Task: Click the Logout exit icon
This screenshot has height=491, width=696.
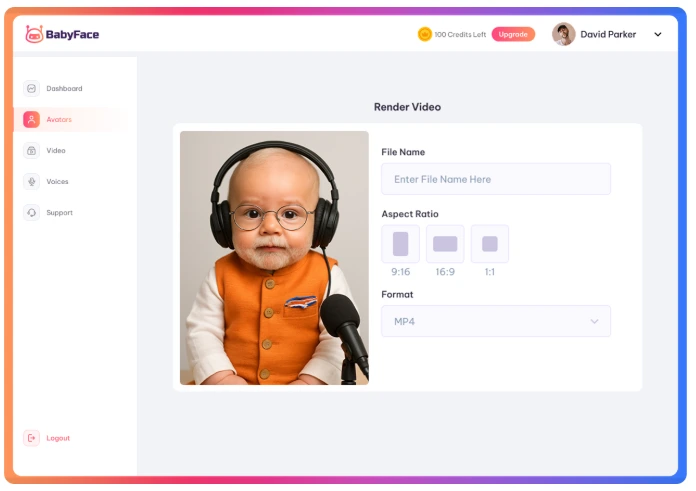Action: 32,438
